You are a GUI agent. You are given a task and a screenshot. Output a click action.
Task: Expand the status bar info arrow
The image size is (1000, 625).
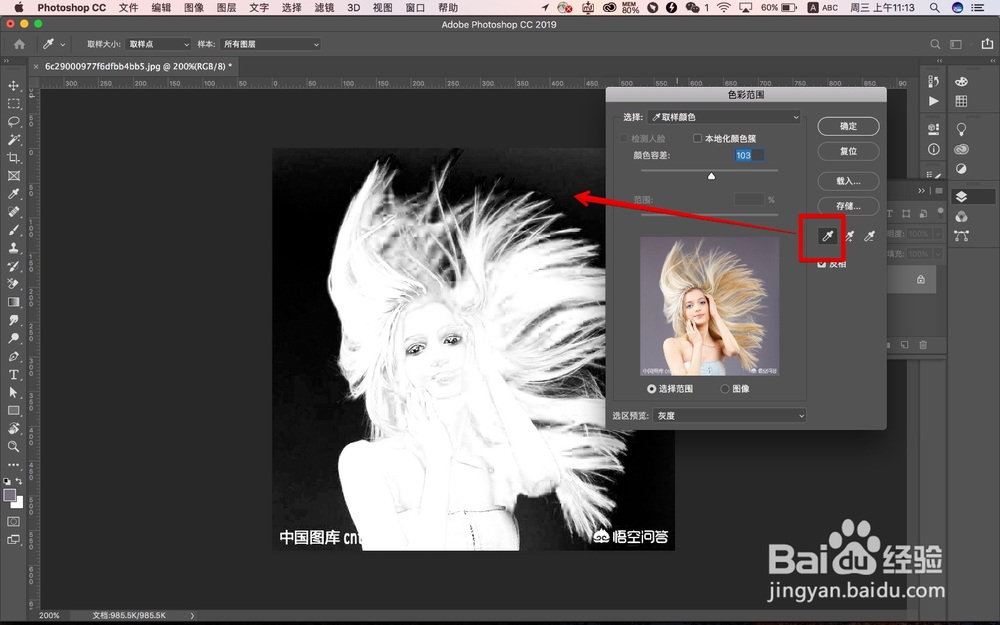(x=192, y=615)
